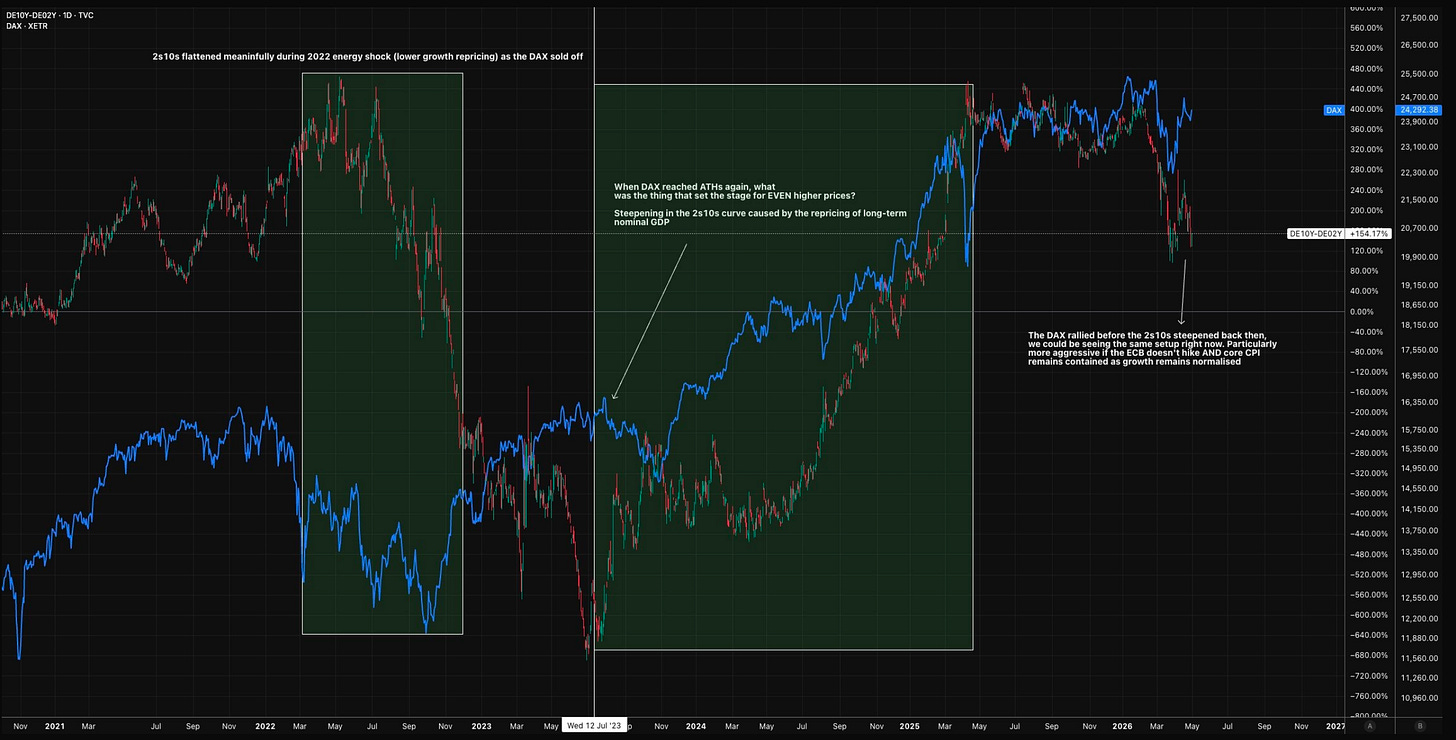Select the downward arrow near 2026 candles
1456x740 pixels.
(x=1183, y=291)
